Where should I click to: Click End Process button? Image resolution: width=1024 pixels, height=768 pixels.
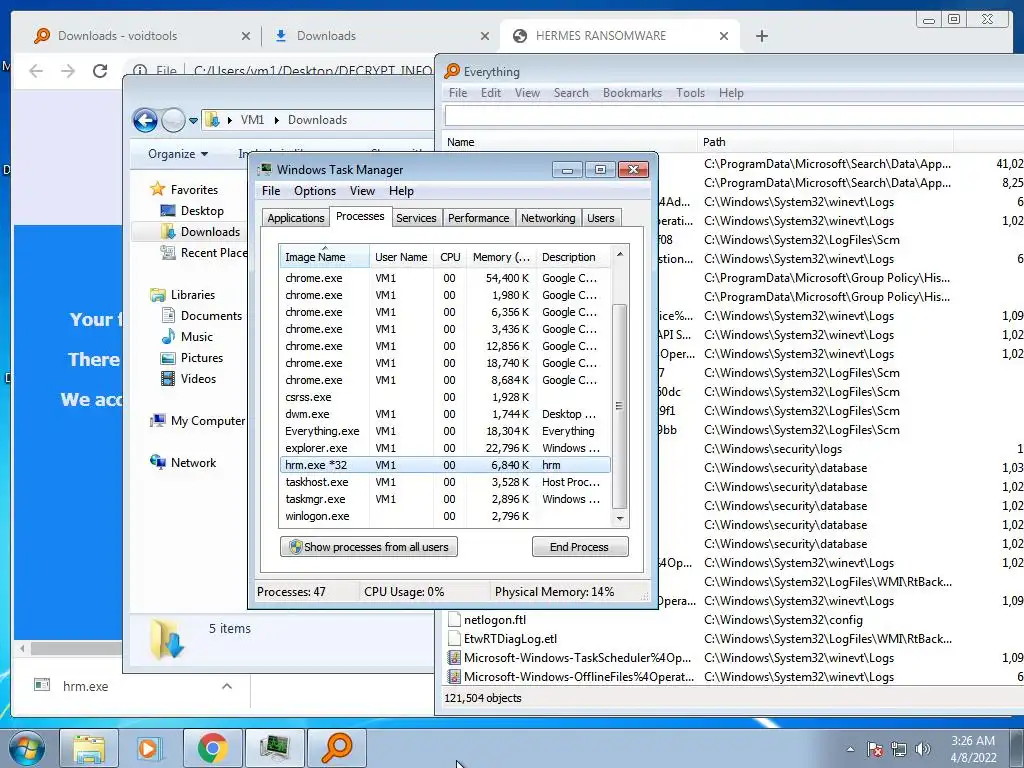tap(580, 547)
